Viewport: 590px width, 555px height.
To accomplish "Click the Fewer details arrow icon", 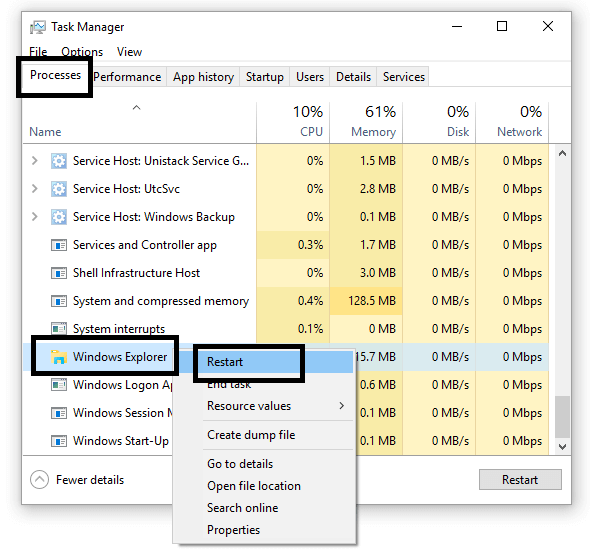I will 39,480.
